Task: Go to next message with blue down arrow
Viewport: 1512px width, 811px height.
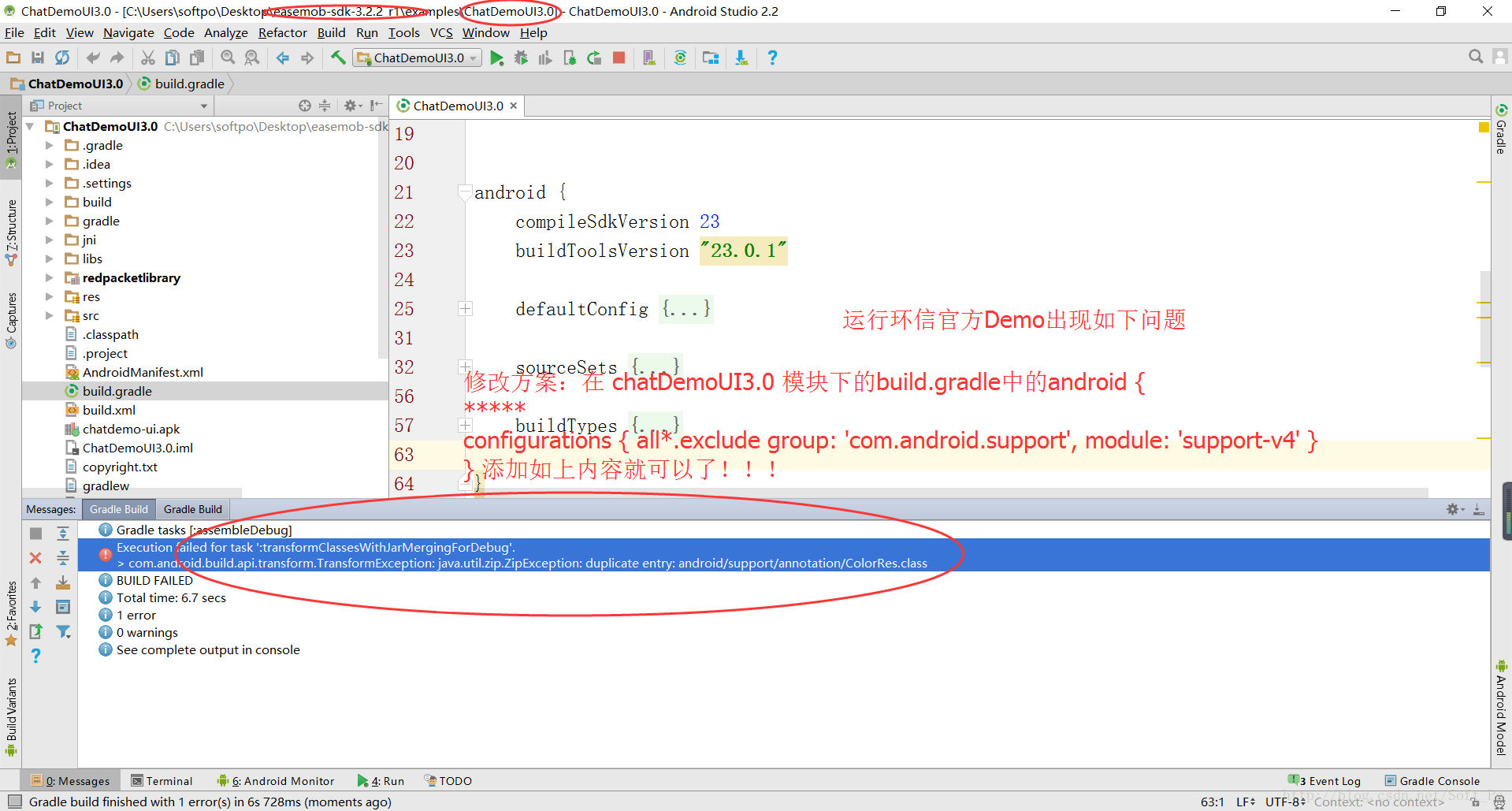Action: (35, 607)
